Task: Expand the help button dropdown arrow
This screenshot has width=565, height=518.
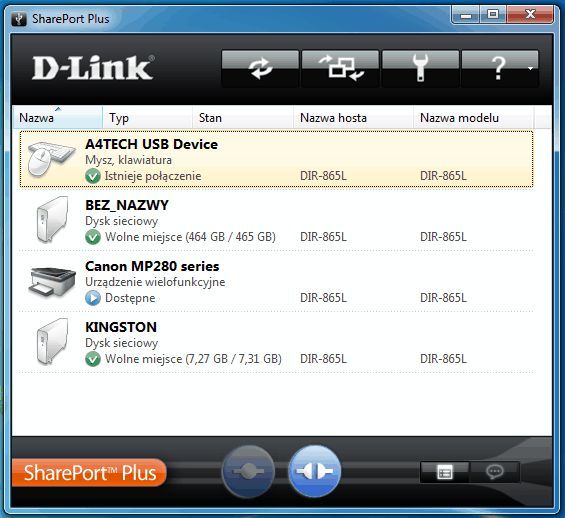Action: click(530, 68)
